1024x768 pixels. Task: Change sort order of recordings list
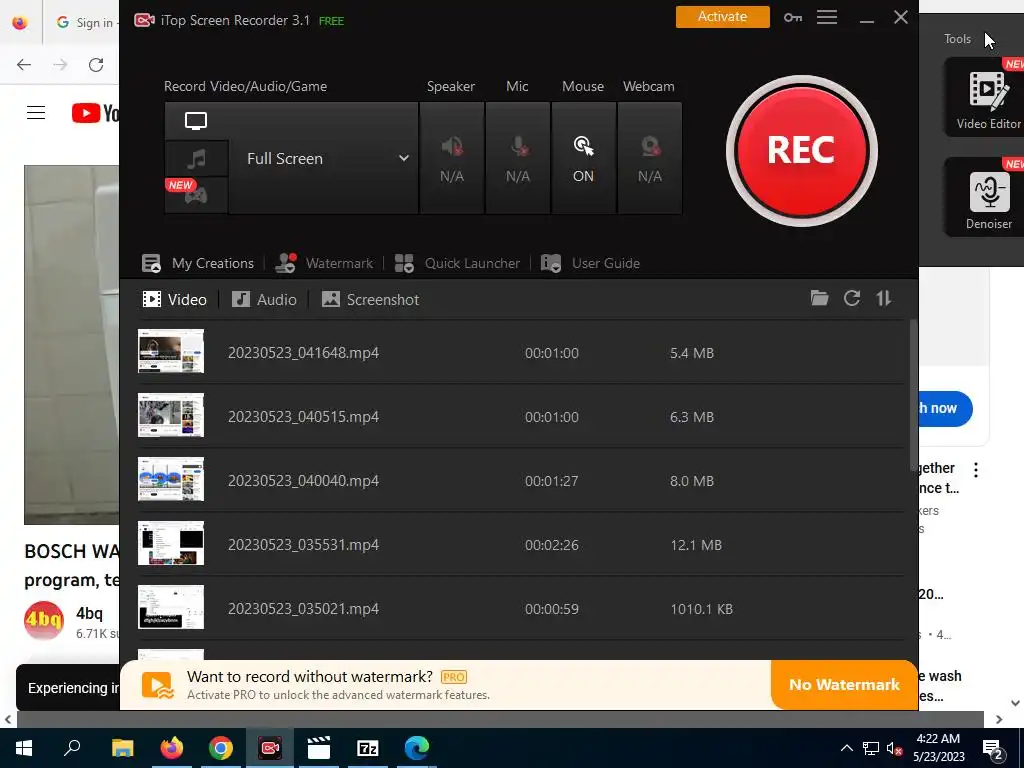[884, 298]
